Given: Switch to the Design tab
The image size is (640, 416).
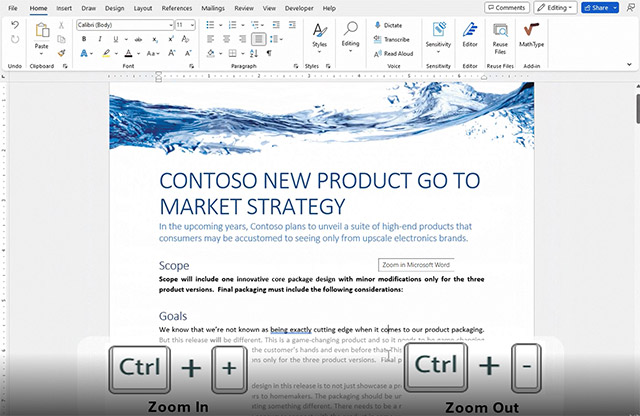Looking at the screenshot, I should (x=114, y=8).
